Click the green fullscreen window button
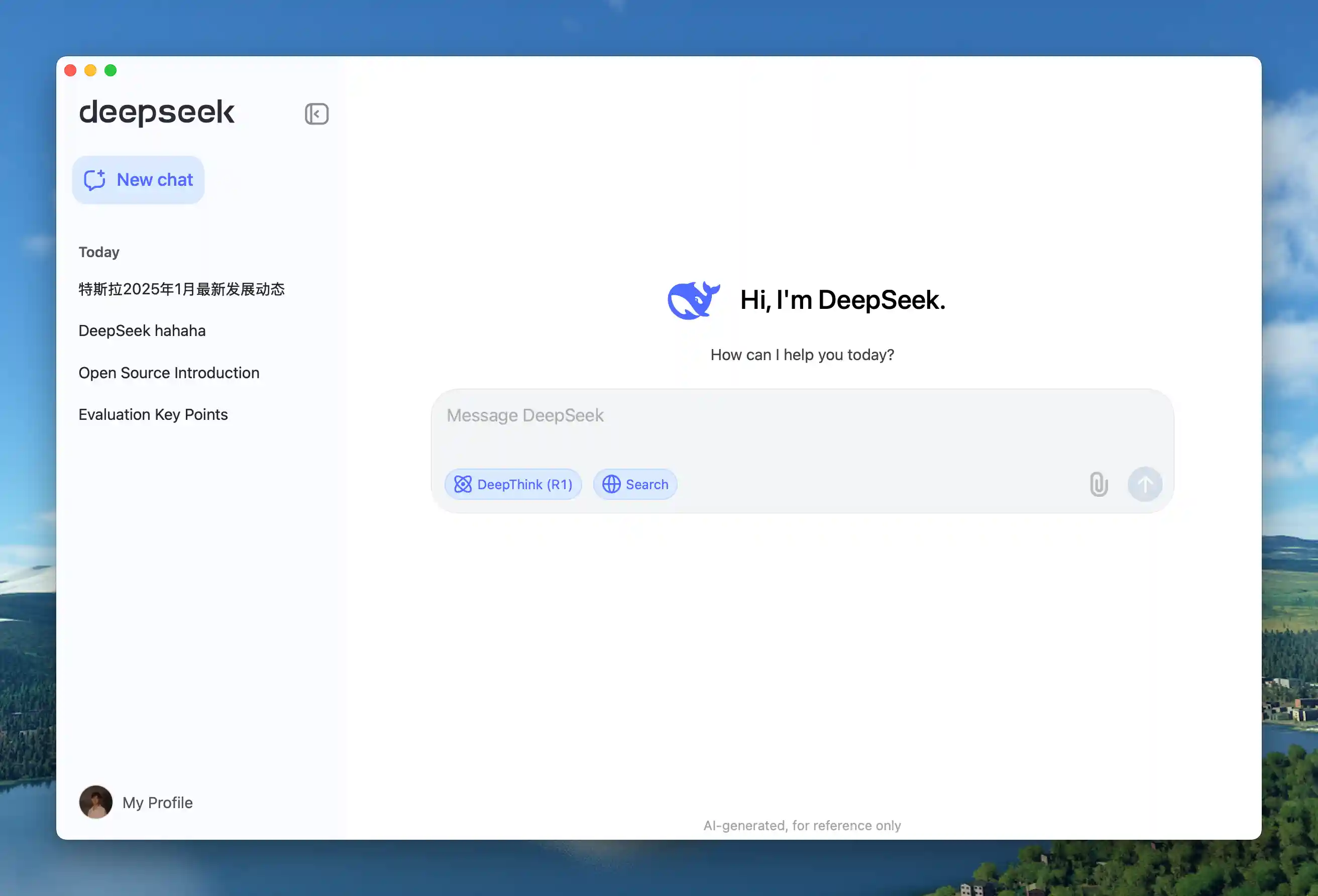The height and width of the screenshot is (896, 1318). point(111,70)
